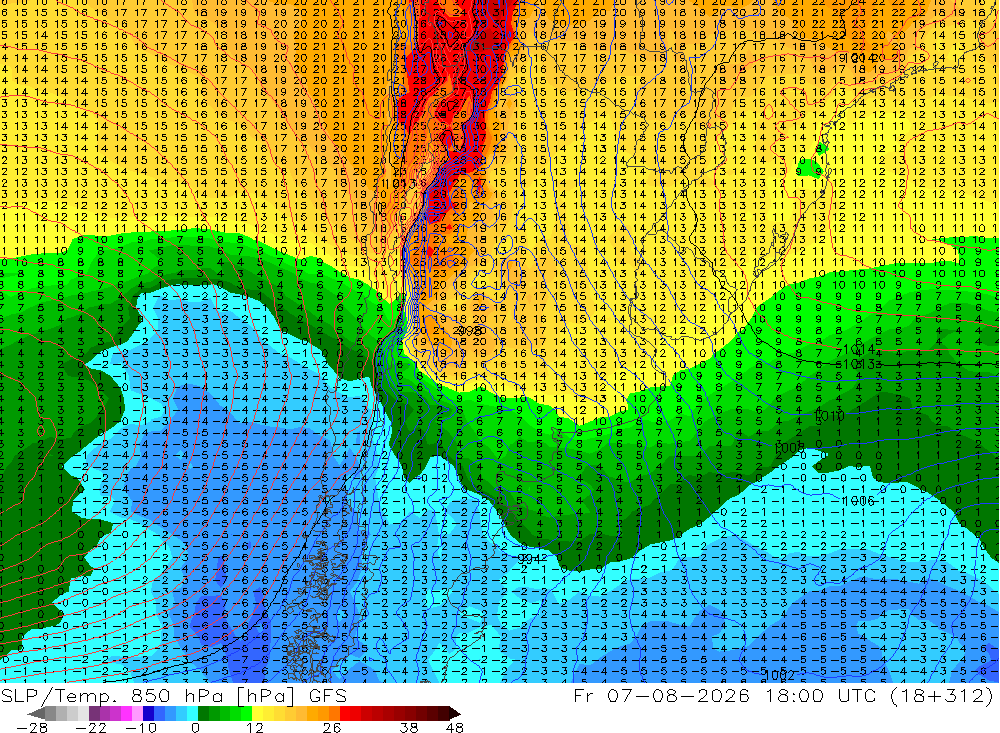Click the "1006" isobar label on the map
The width and height of the screenshot is (1000, 733).
coord(858,501)
